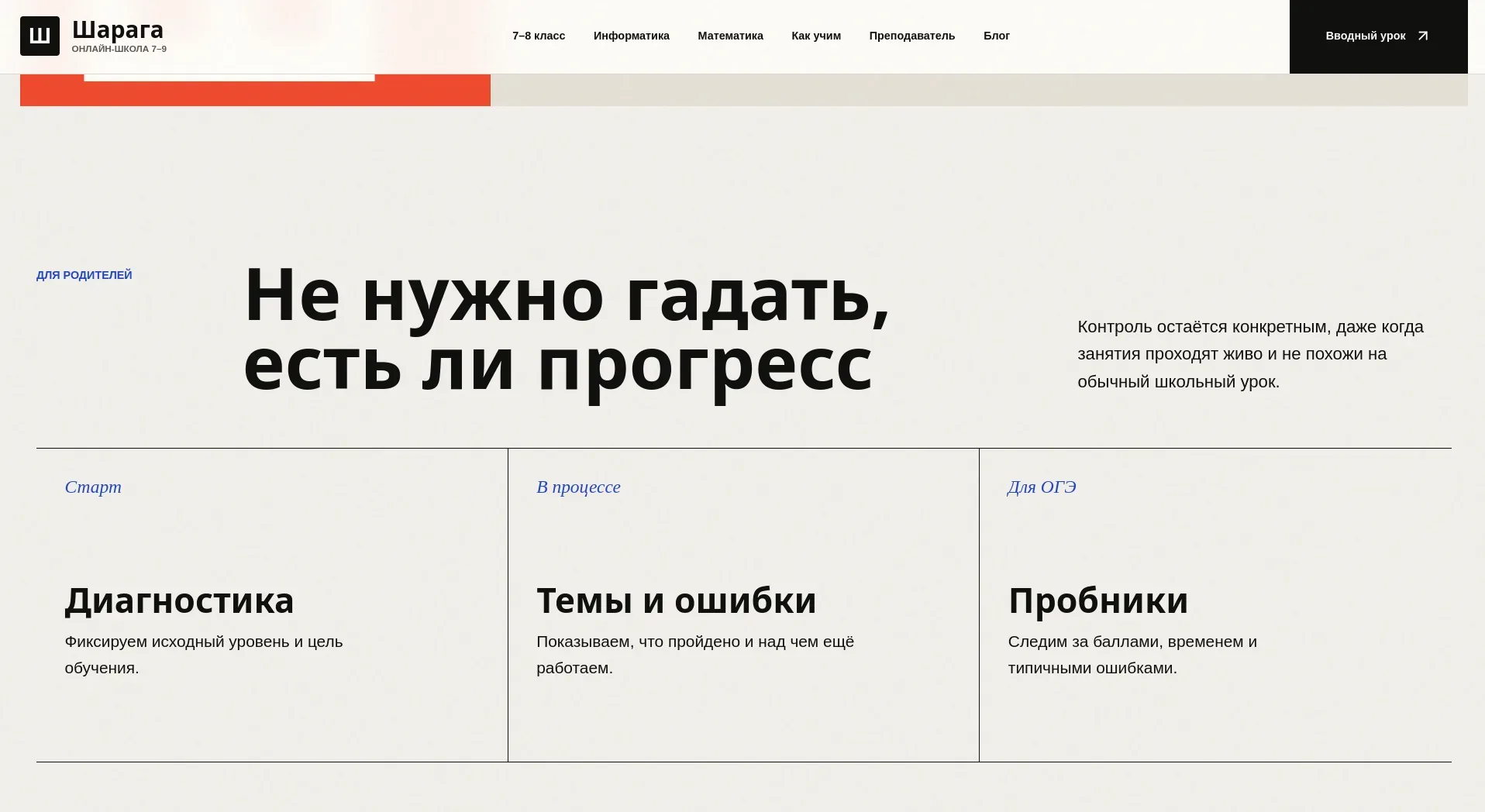Image resolution: width=1485 pixels, height=812 pixels.
Task: Click the paragraph Контроль остаётся конкретным
Action: pos(1250,354)
